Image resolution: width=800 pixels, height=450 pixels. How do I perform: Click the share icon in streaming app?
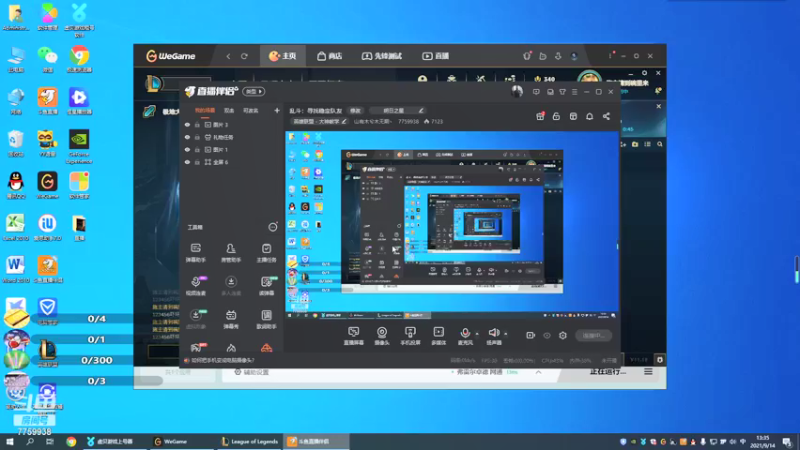tap(606, 116)
